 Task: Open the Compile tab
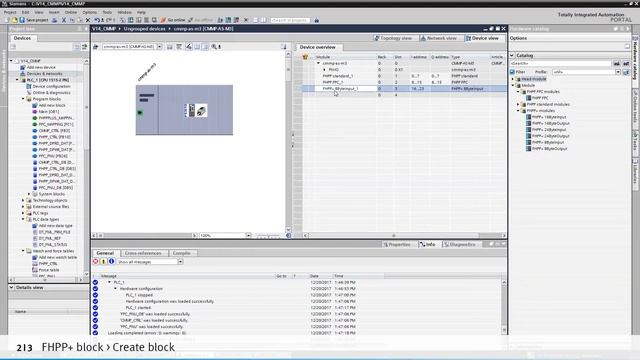[182, 253]
